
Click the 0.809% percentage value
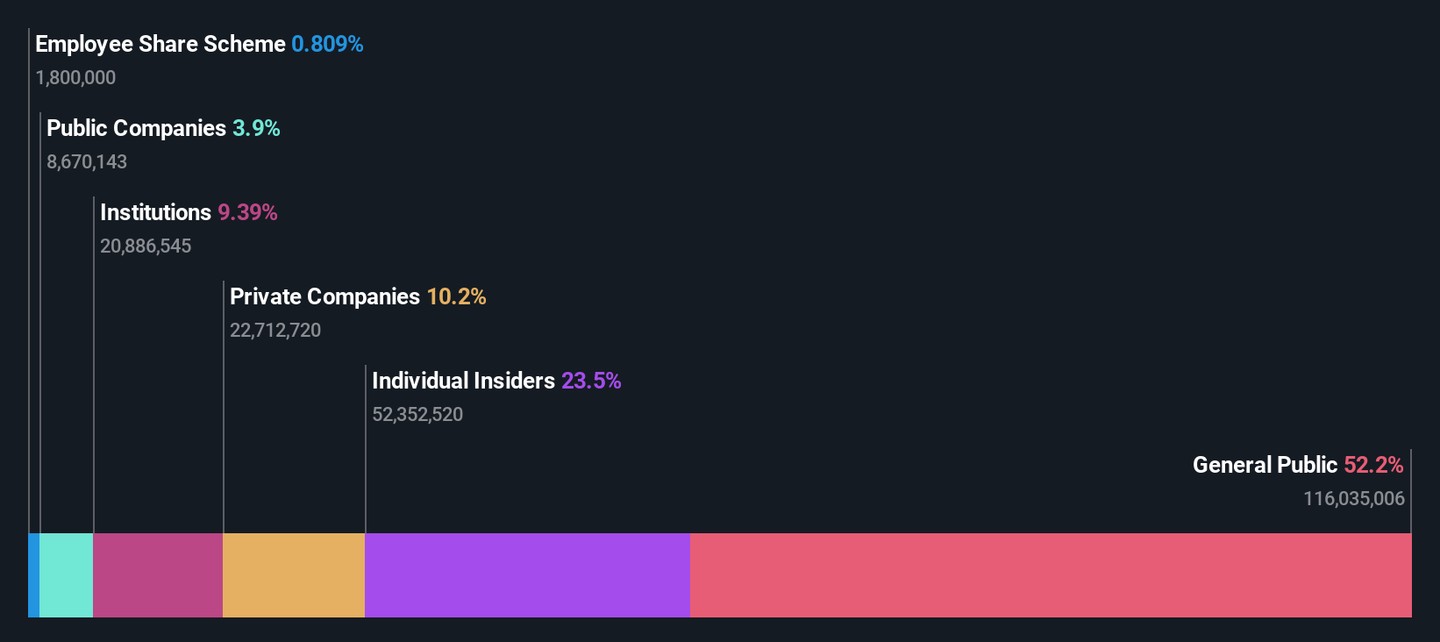(327, 44)
